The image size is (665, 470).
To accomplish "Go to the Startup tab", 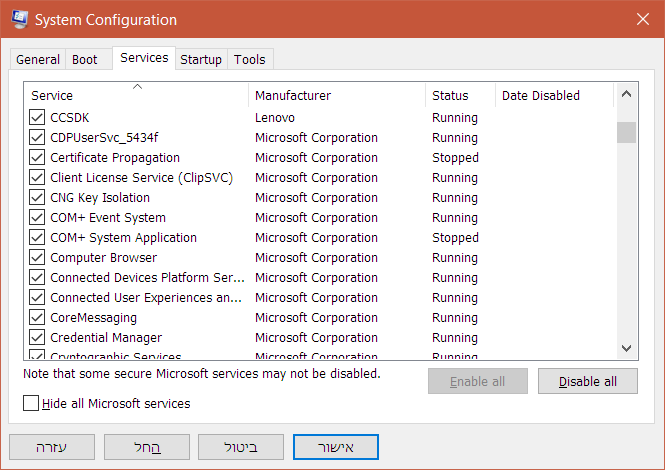I will (x=201, y=59).
